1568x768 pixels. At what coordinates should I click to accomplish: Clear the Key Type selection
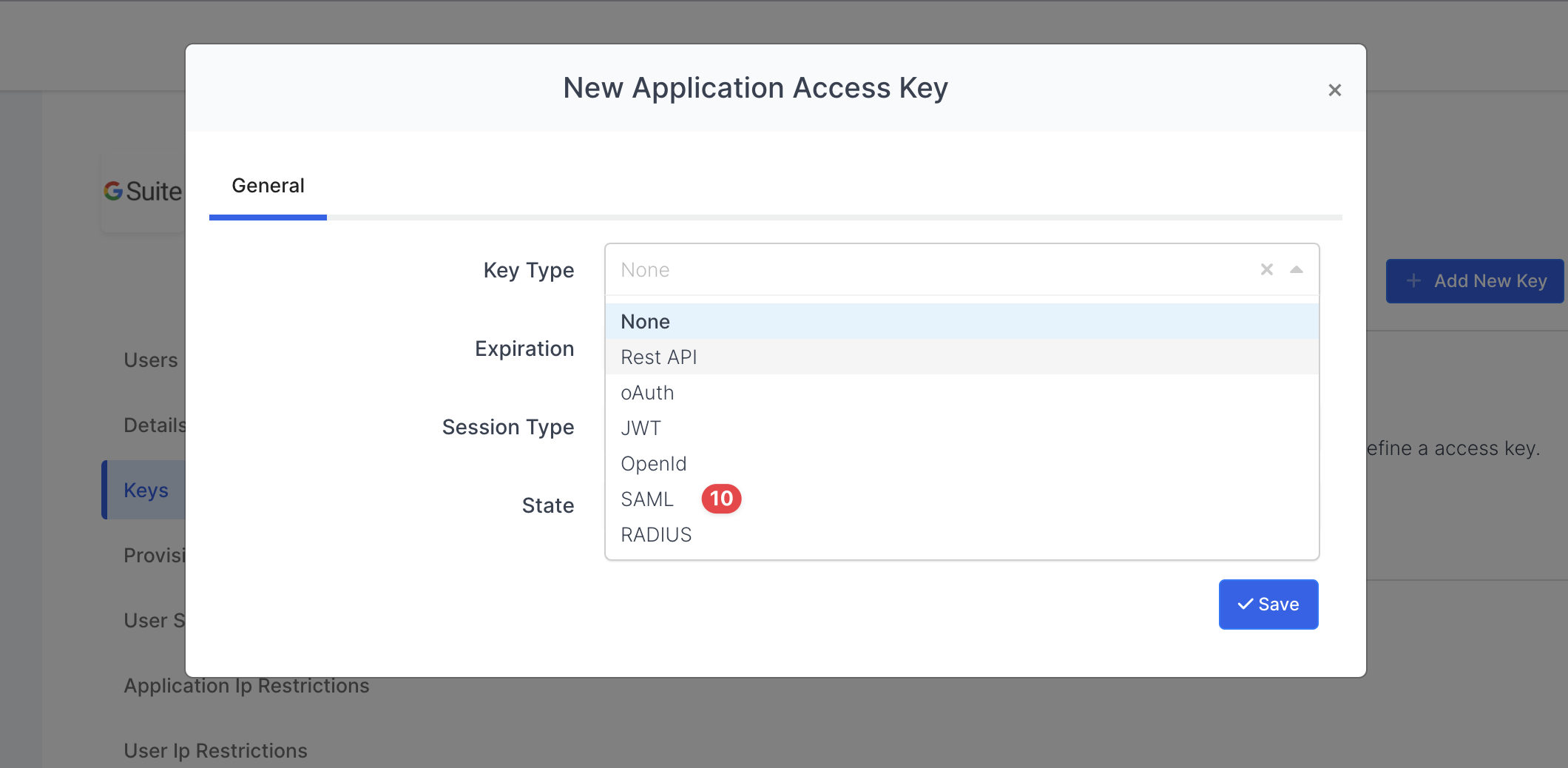[x=1266, y=270]
